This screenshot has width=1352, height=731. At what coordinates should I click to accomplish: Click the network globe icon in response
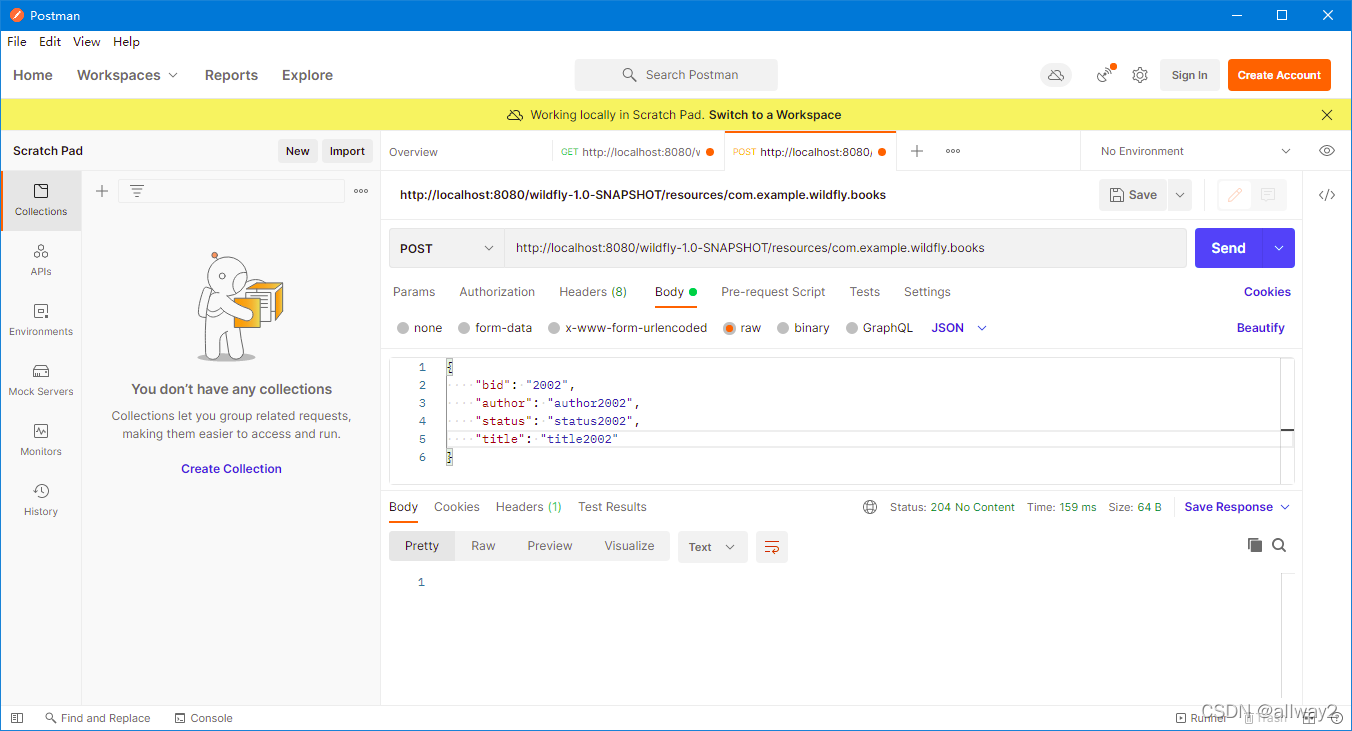pyautogui.click(x=870, y=507)
